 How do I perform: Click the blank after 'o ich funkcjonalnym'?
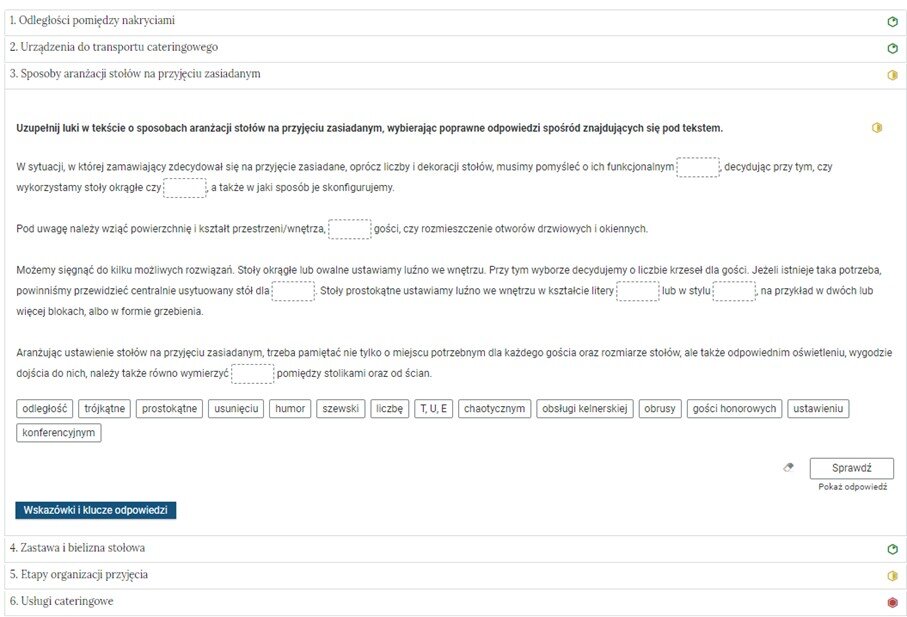[x=697, y=167]
